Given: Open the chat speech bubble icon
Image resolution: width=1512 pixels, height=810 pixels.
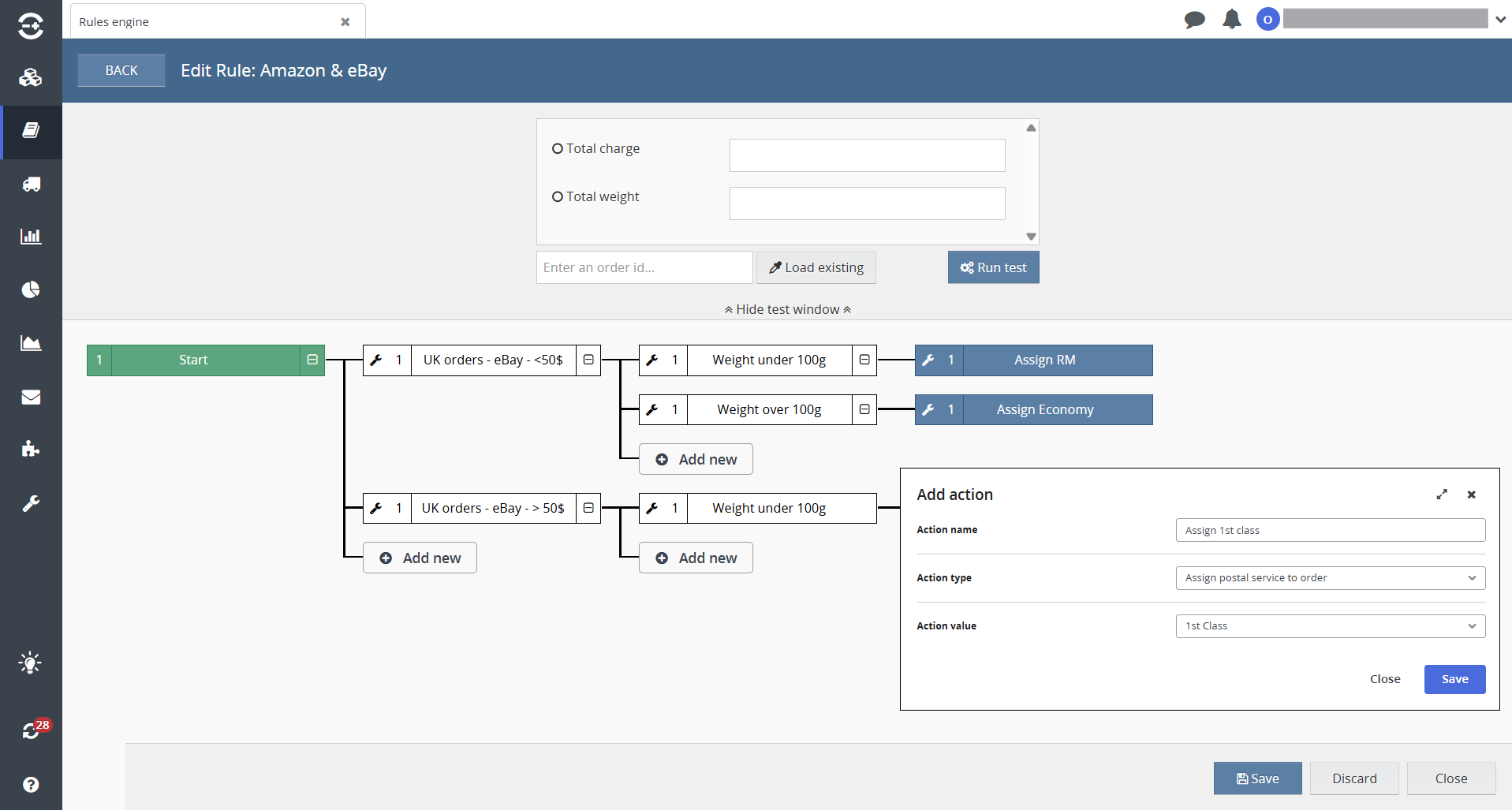Looking at the screenshot, I should tap(1194, 20).
